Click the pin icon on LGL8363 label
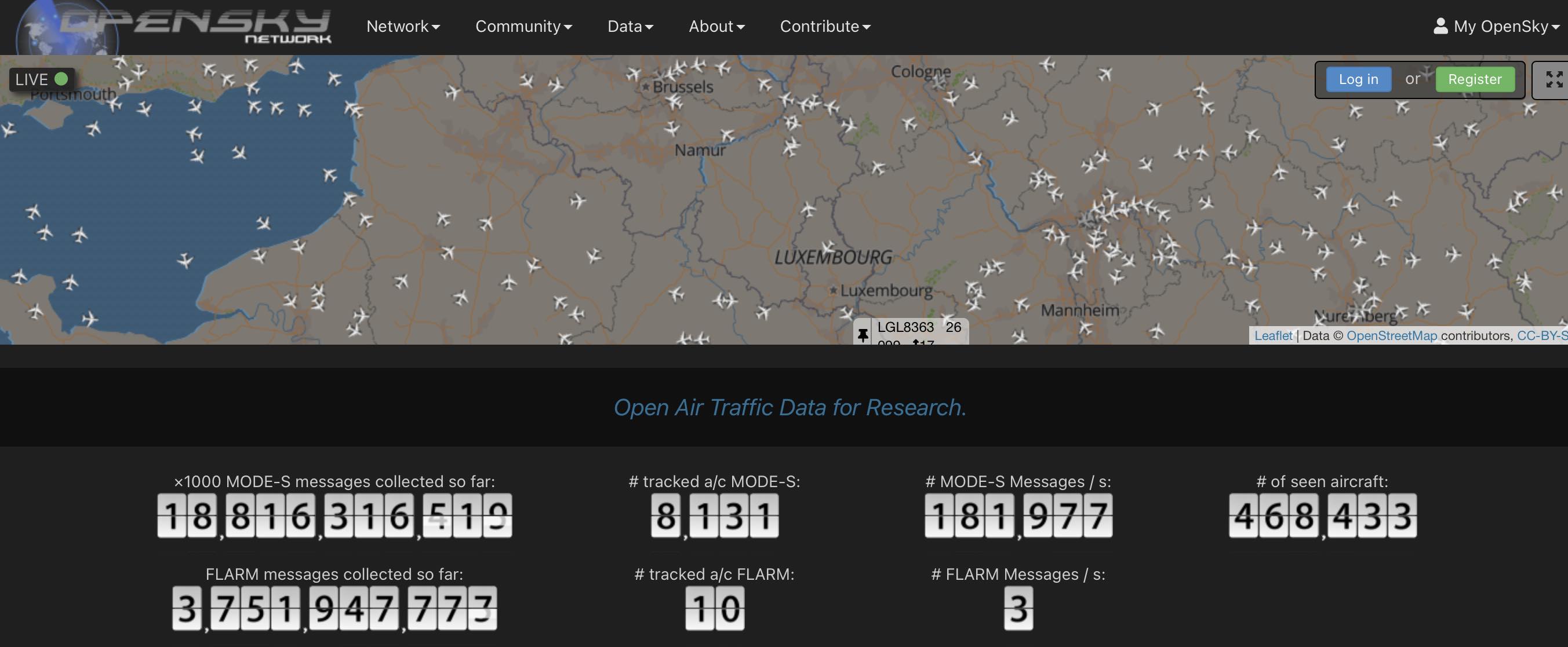This screenshot has width=1568, height=647. point(863,334)
